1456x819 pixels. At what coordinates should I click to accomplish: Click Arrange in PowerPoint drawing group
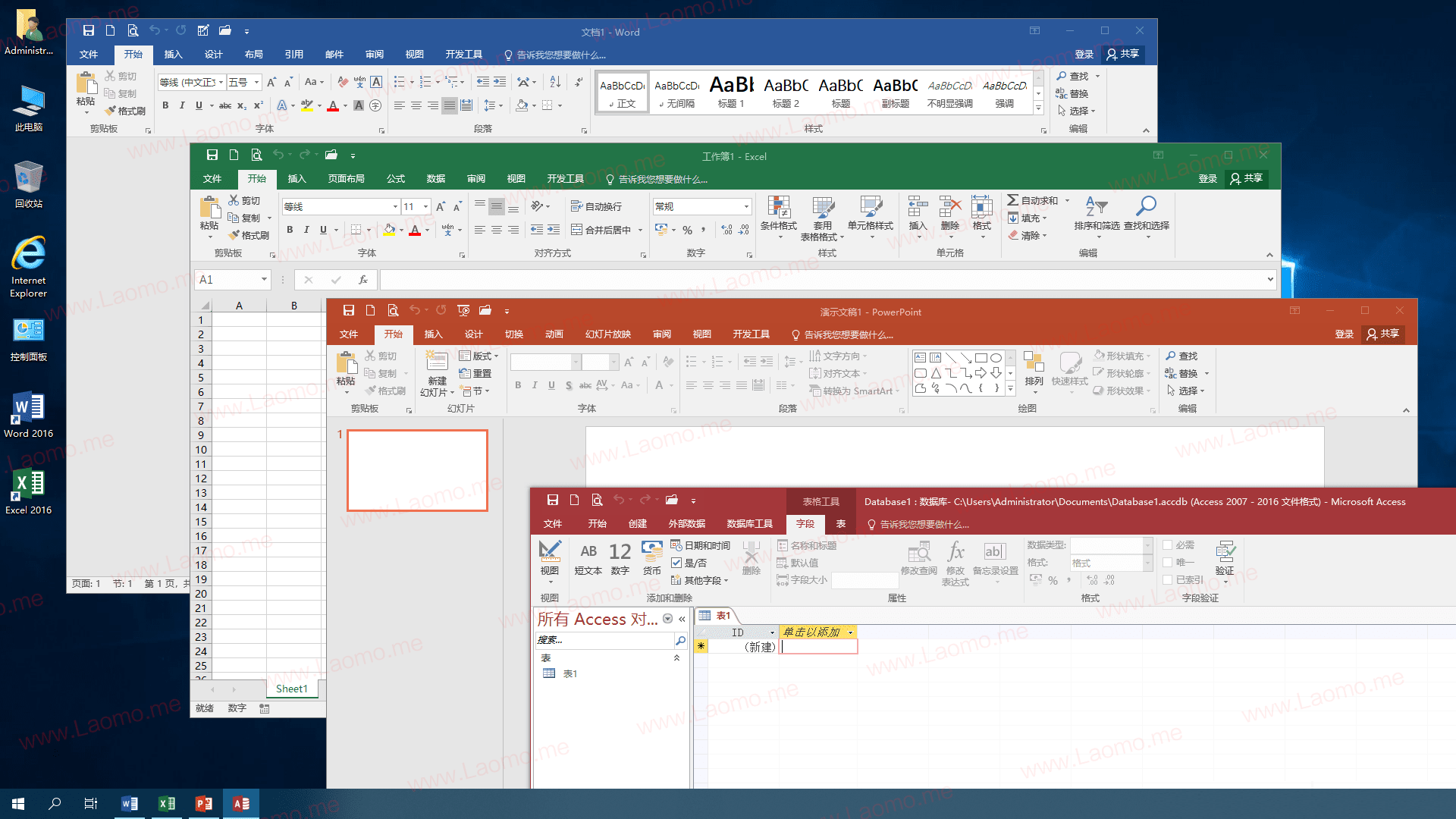point(1034,371)
